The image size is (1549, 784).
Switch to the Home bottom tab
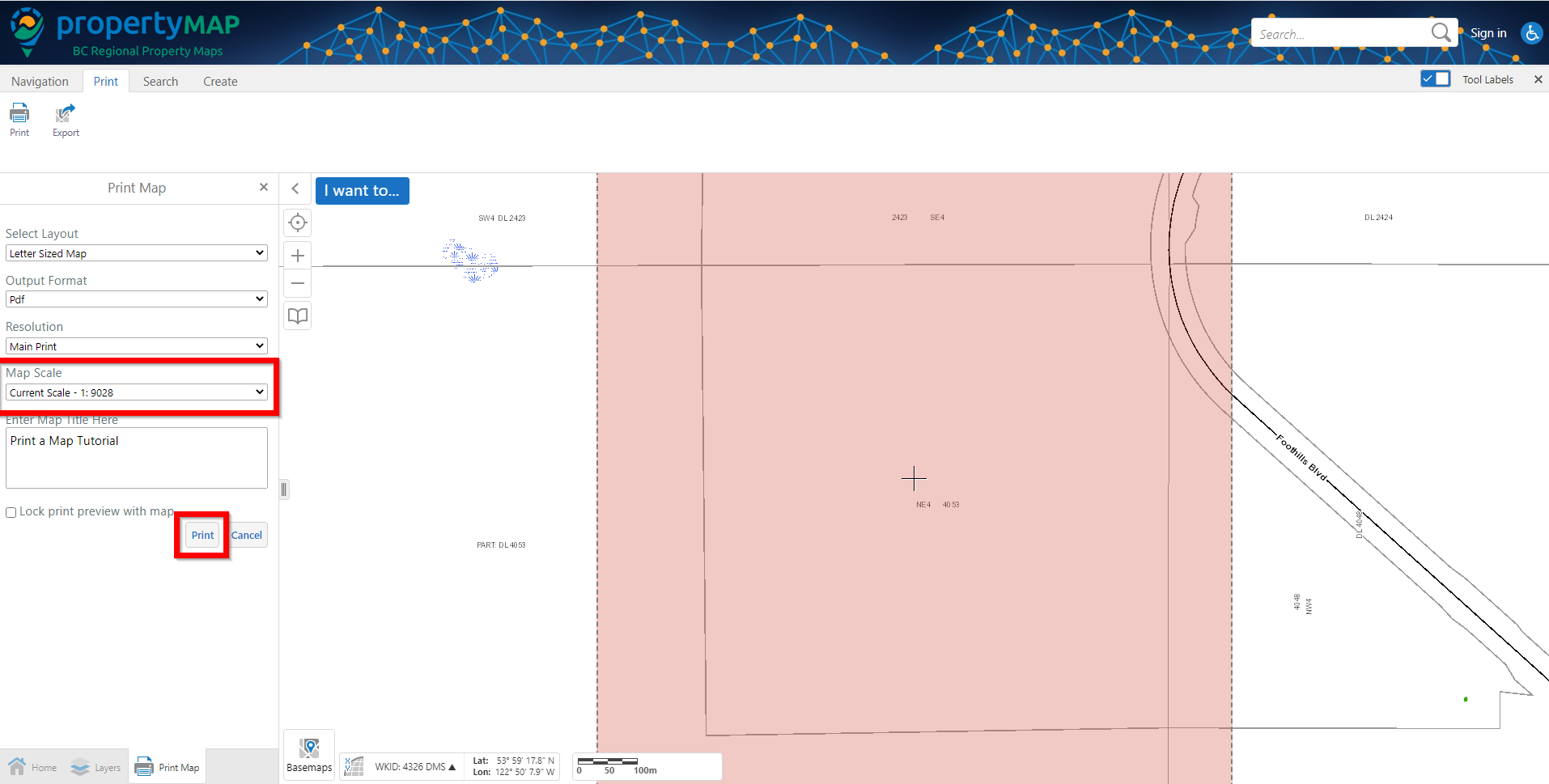pyautogui.click(x=32, y=767)
